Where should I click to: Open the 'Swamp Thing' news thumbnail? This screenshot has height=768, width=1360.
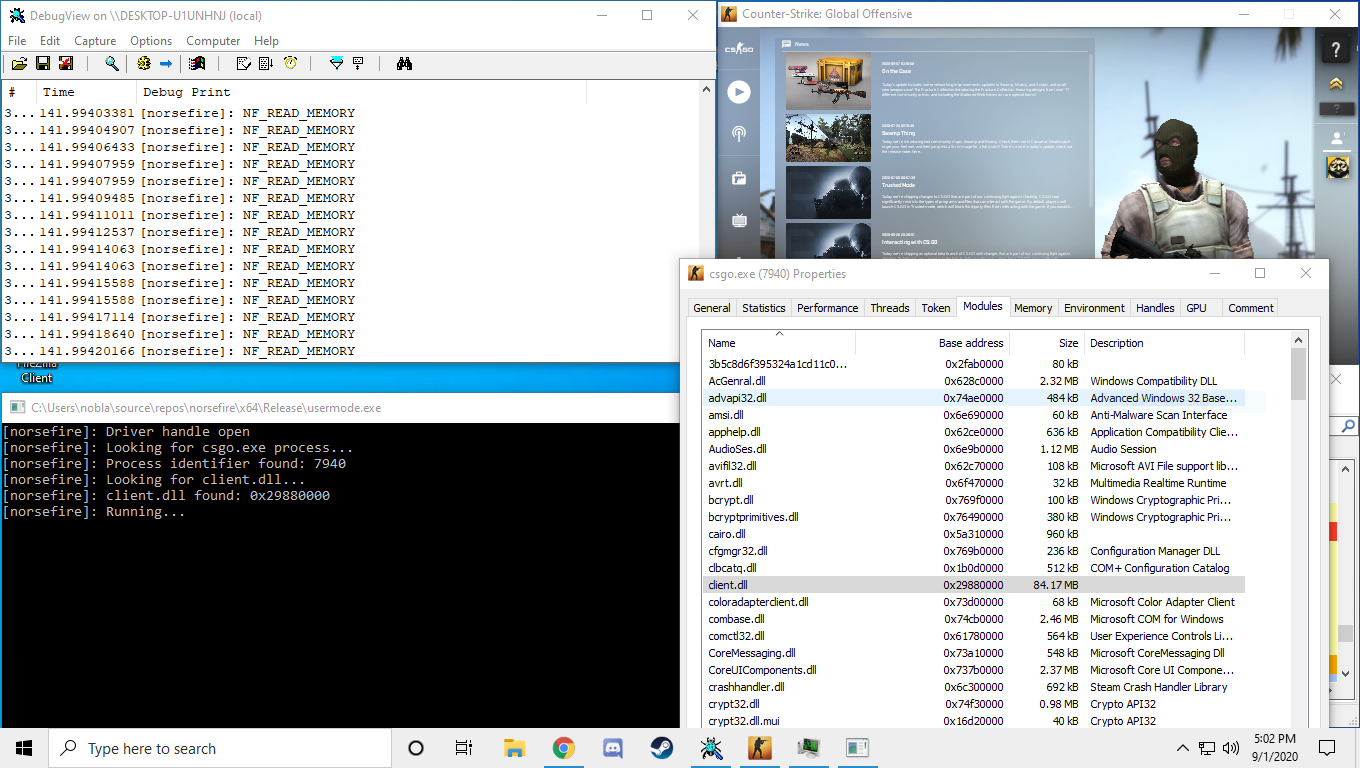[829, 137]
